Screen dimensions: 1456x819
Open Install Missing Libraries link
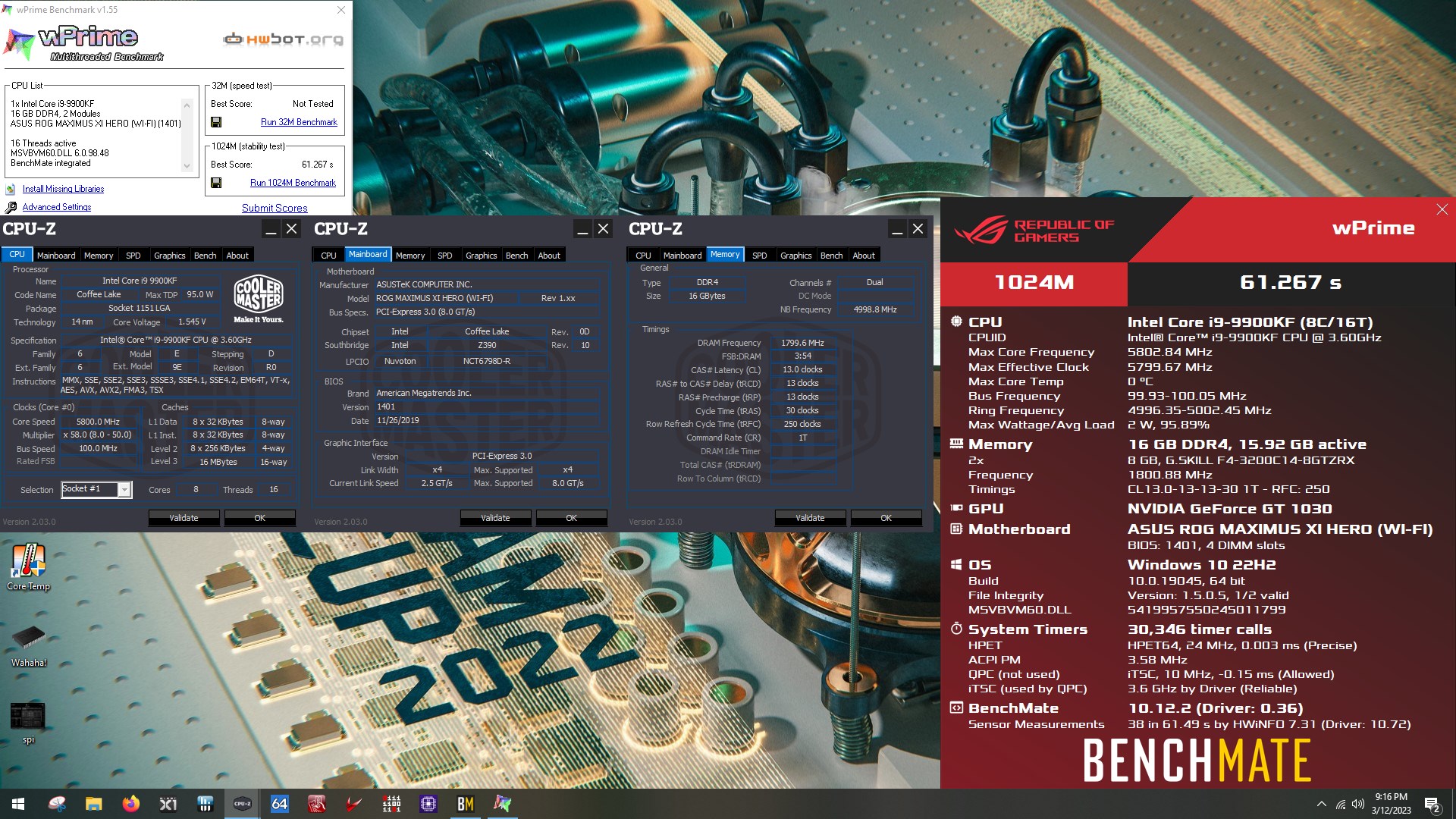coord(63,189)
